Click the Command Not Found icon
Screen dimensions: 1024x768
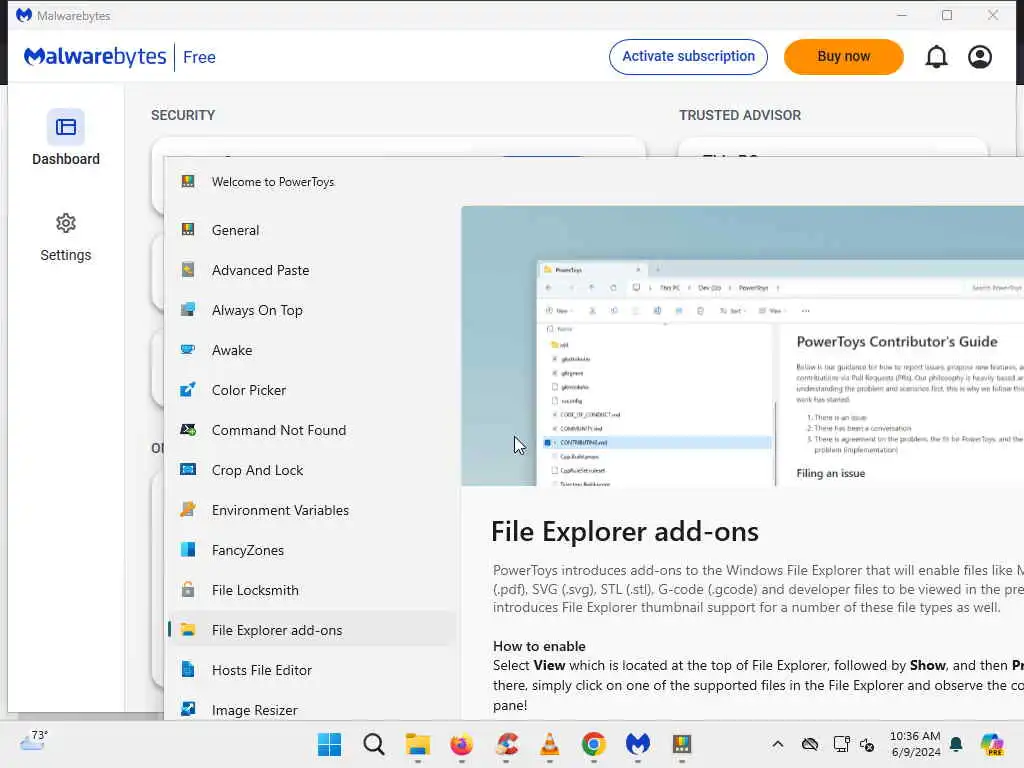(x=188, y=430)
